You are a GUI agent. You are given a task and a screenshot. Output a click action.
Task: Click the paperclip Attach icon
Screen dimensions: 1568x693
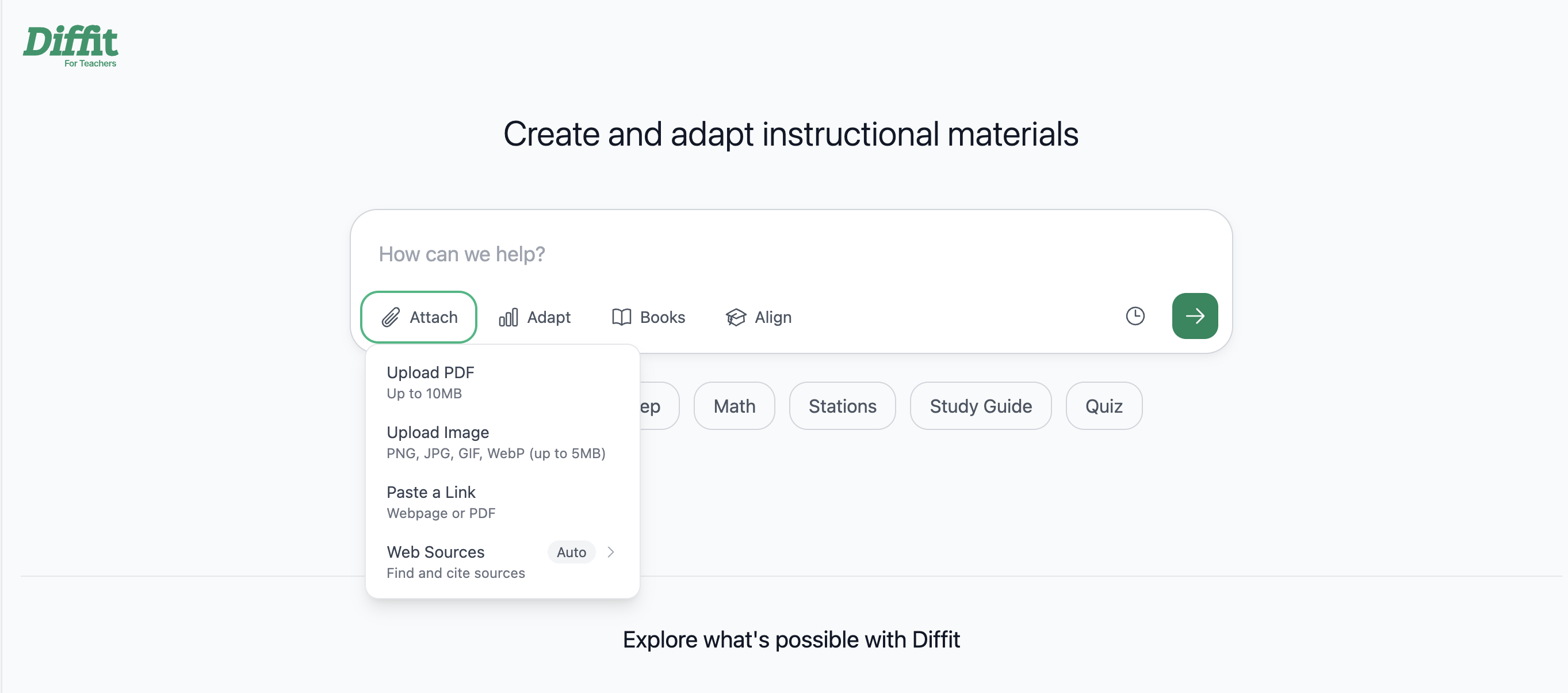point(390,317)
